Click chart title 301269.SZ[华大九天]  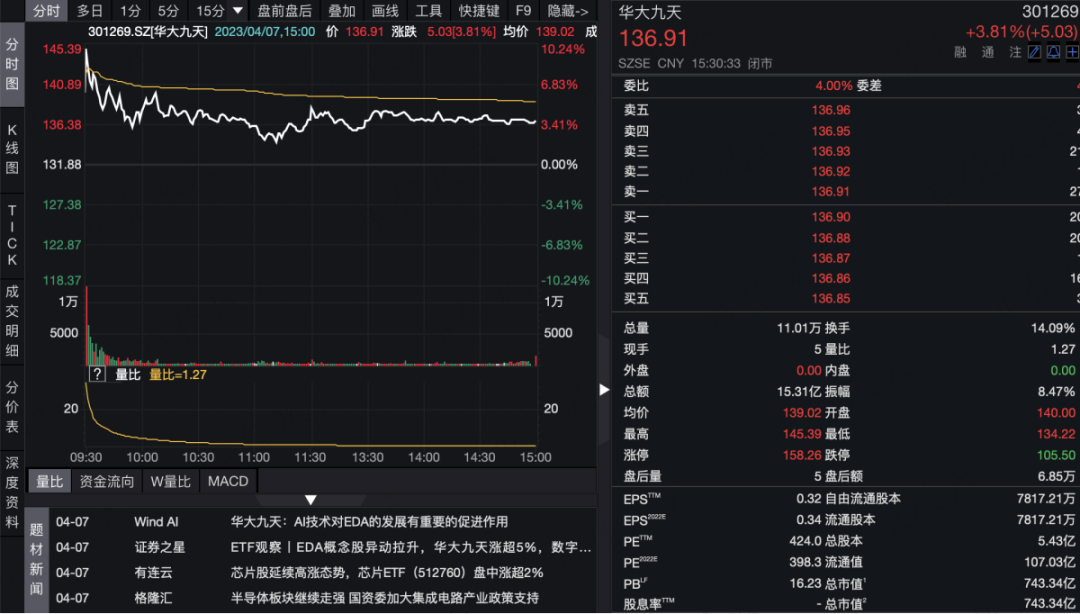click(x=147, y=32)
